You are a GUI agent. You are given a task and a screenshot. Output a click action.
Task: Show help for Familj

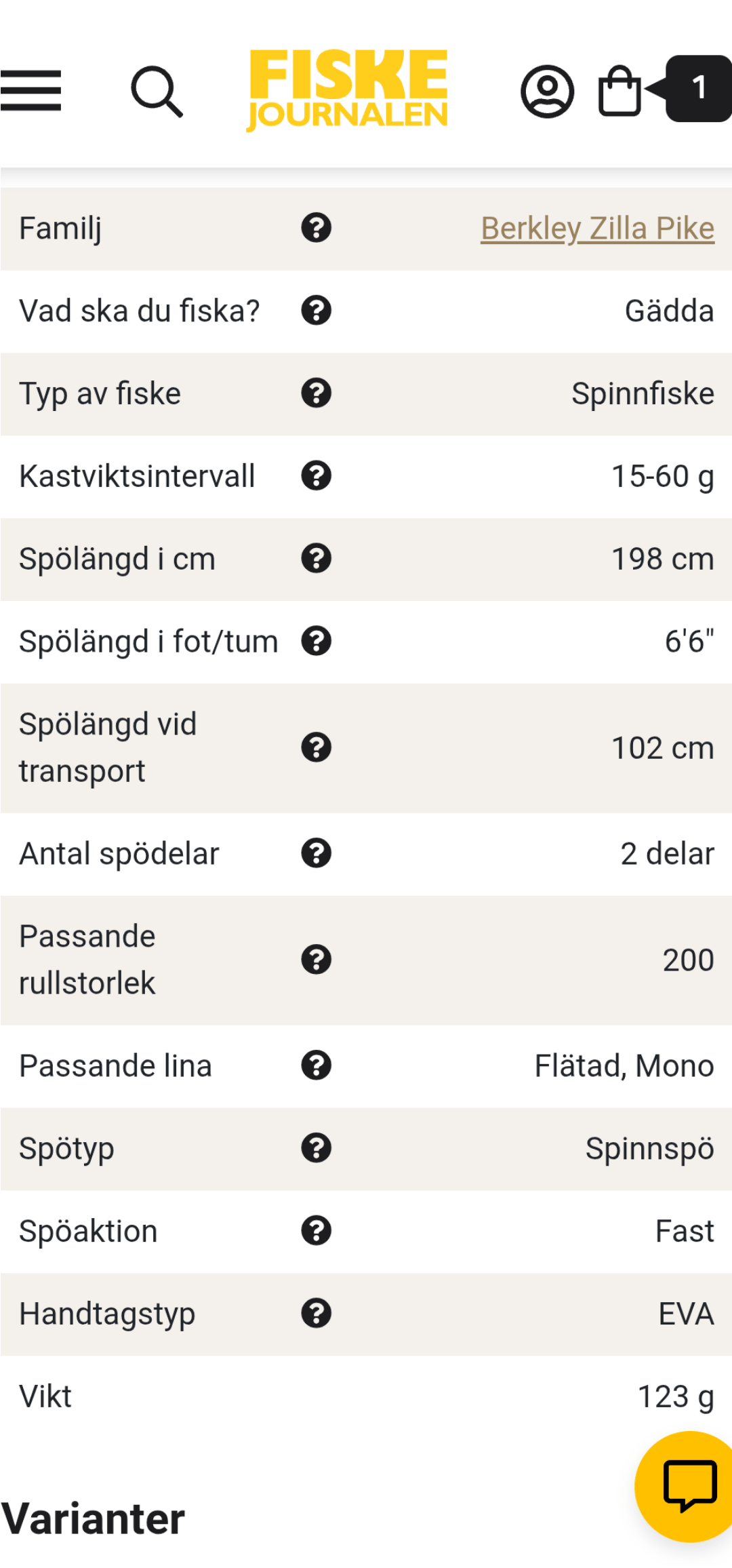316,228
